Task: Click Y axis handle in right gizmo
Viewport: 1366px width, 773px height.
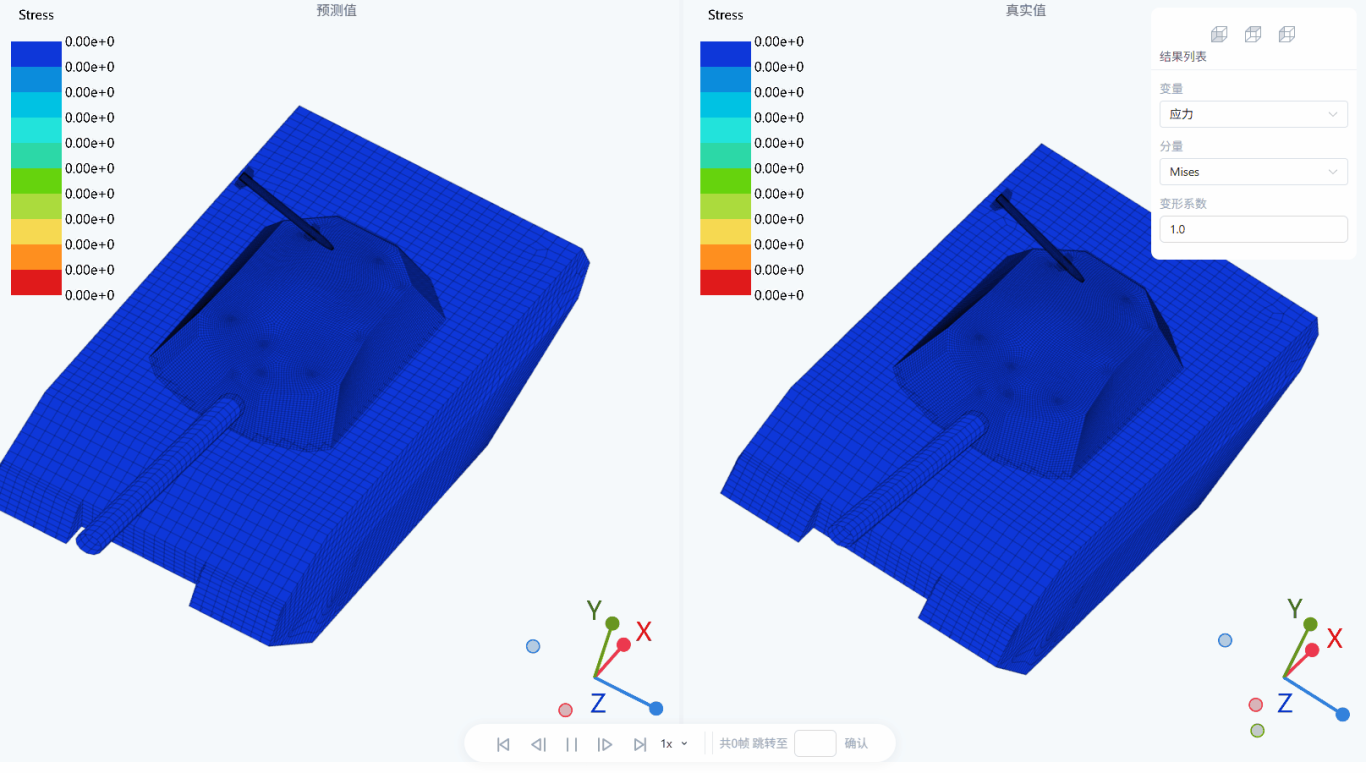Action: (x=1310, y=624)
